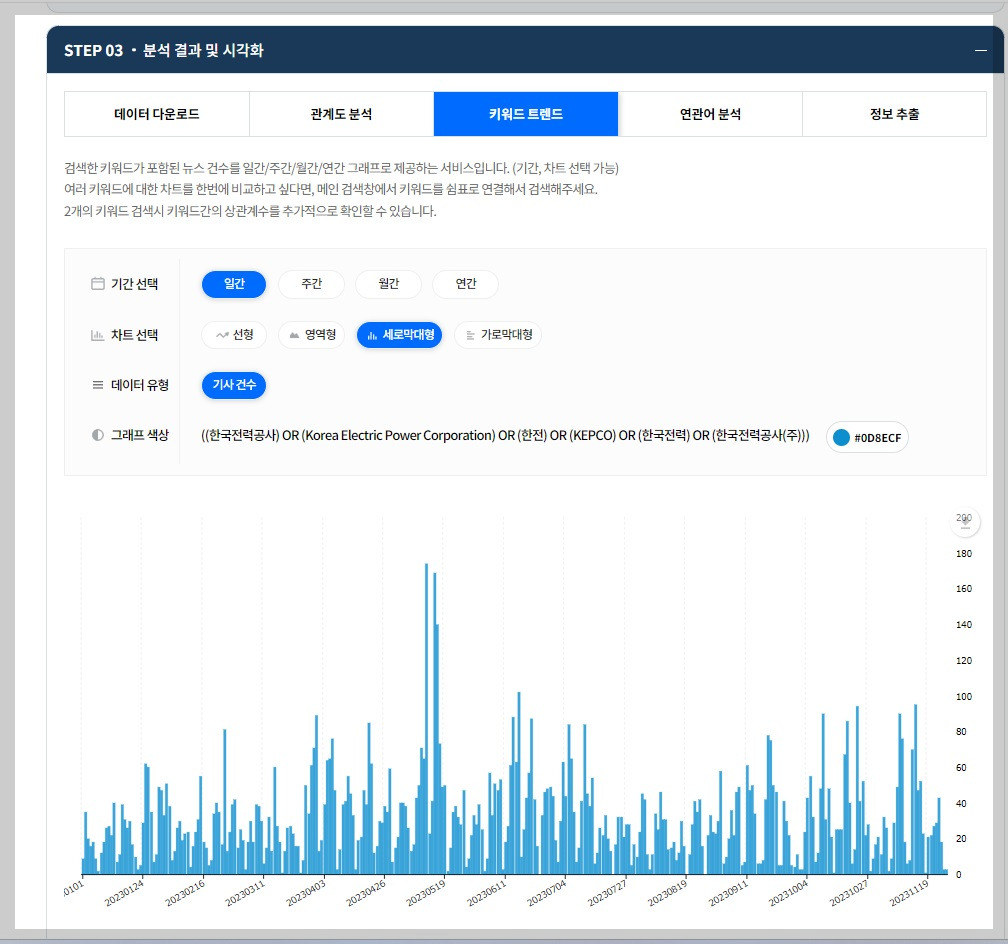
Task: Click the half-circle icon beside 그래프 색상
Action: click(x=98, y=435)
